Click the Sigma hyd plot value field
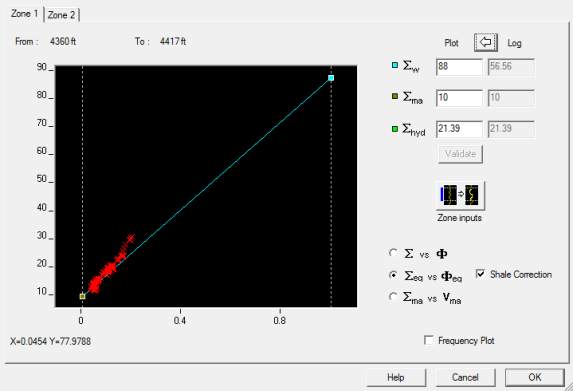The height and width of the screenshot is (391, 573). click(x=459, y=129)
